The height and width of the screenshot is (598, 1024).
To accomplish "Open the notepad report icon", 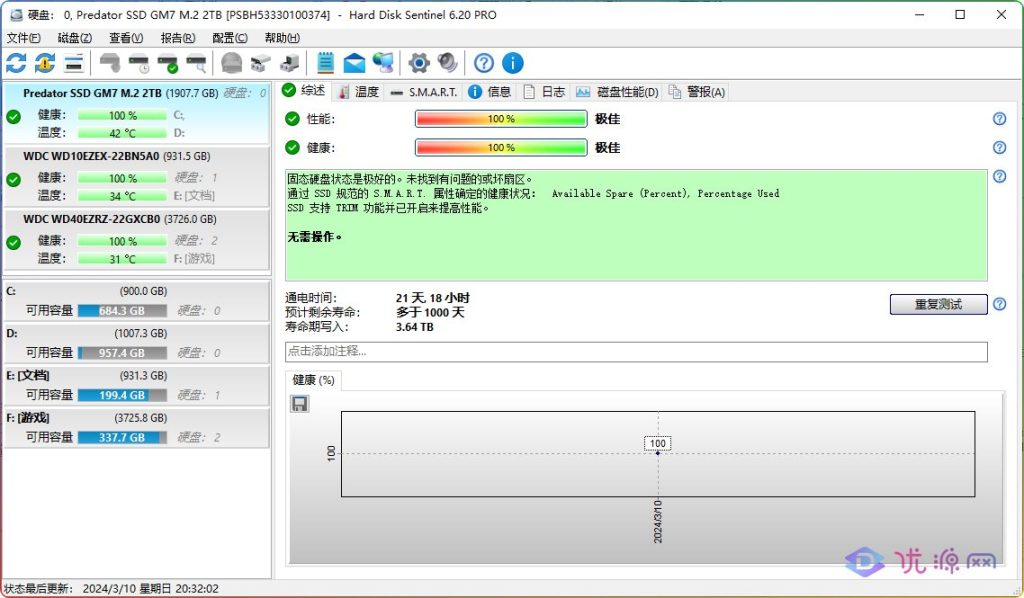I will [325, 63].
